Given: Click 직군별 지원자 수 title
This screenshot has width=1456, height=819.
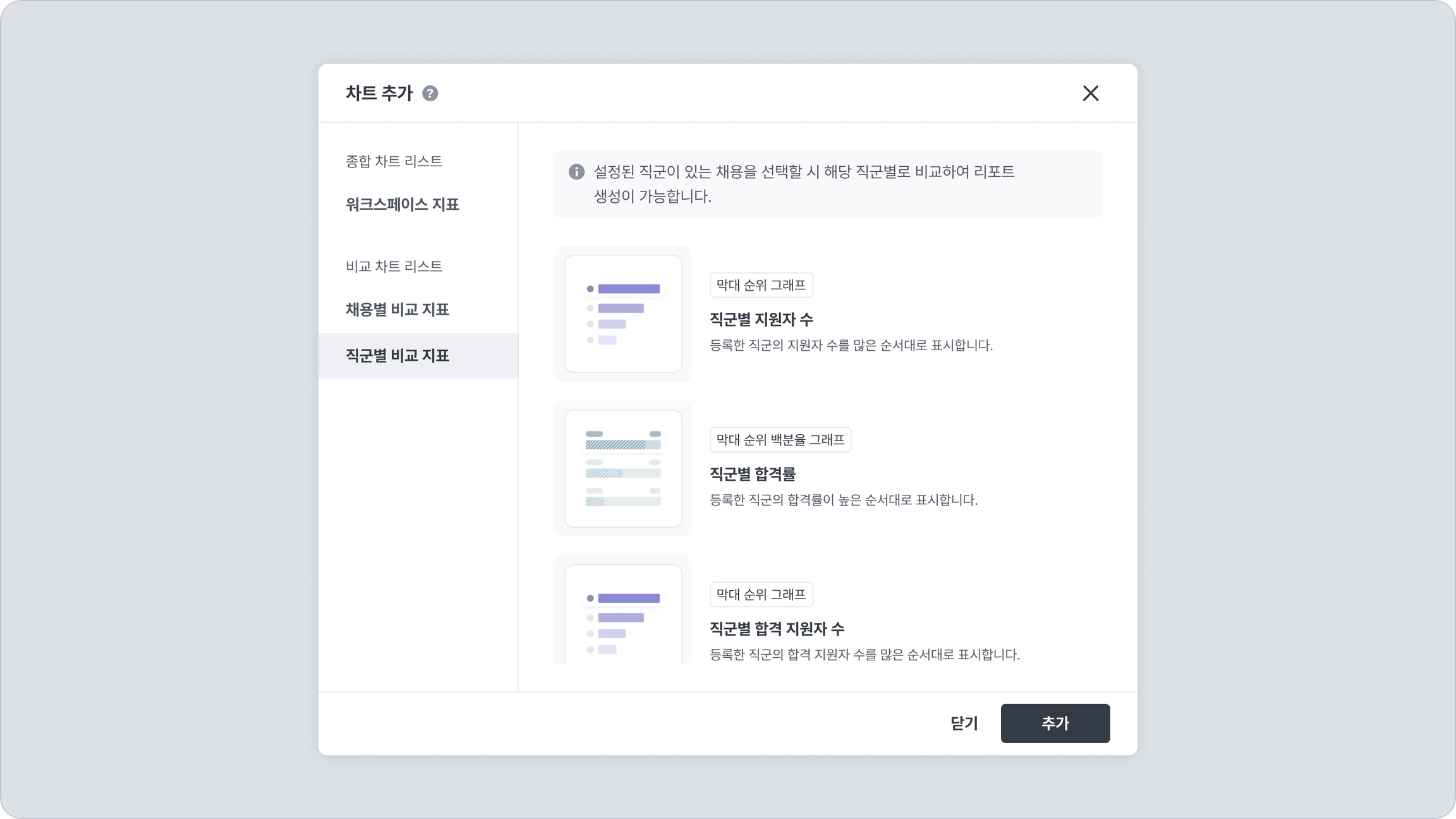Looking at the screenshot, I should (761, 320).
